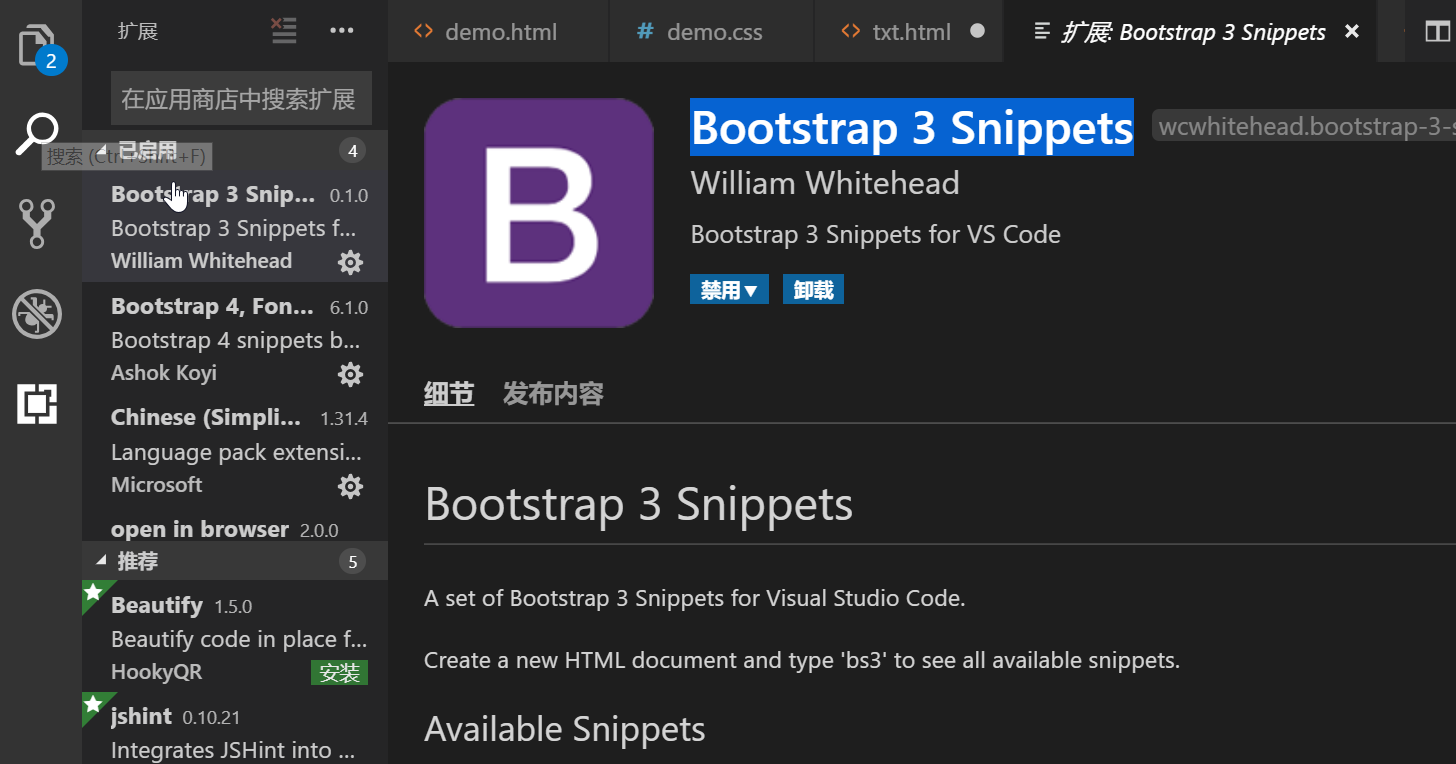Click the enabled extensions count badge 4
The height and width of the screenshot is (764, 1456).
[352, 151]
